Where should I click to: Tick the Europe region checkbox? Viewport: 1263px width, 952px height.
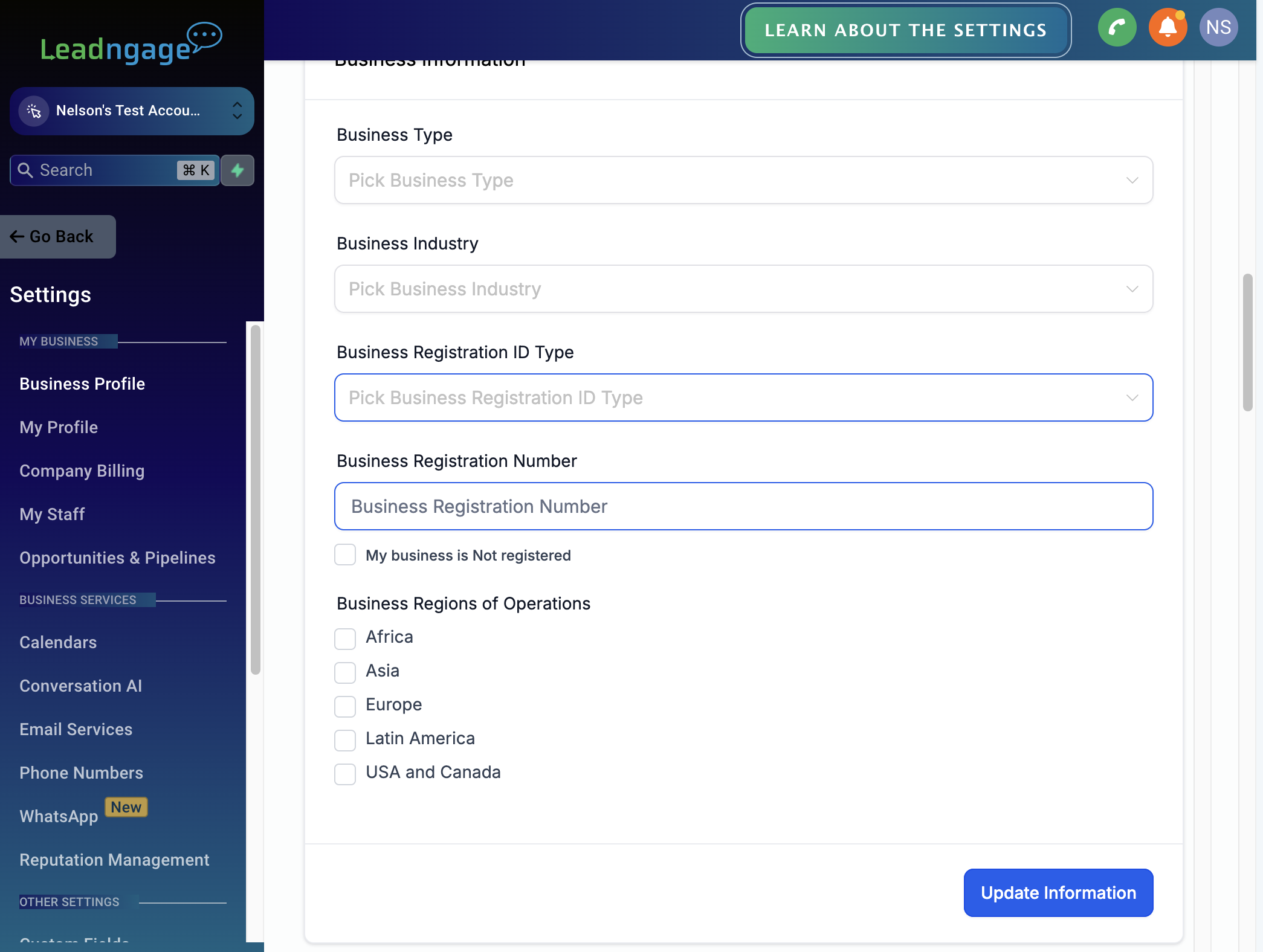pos(345,706)
